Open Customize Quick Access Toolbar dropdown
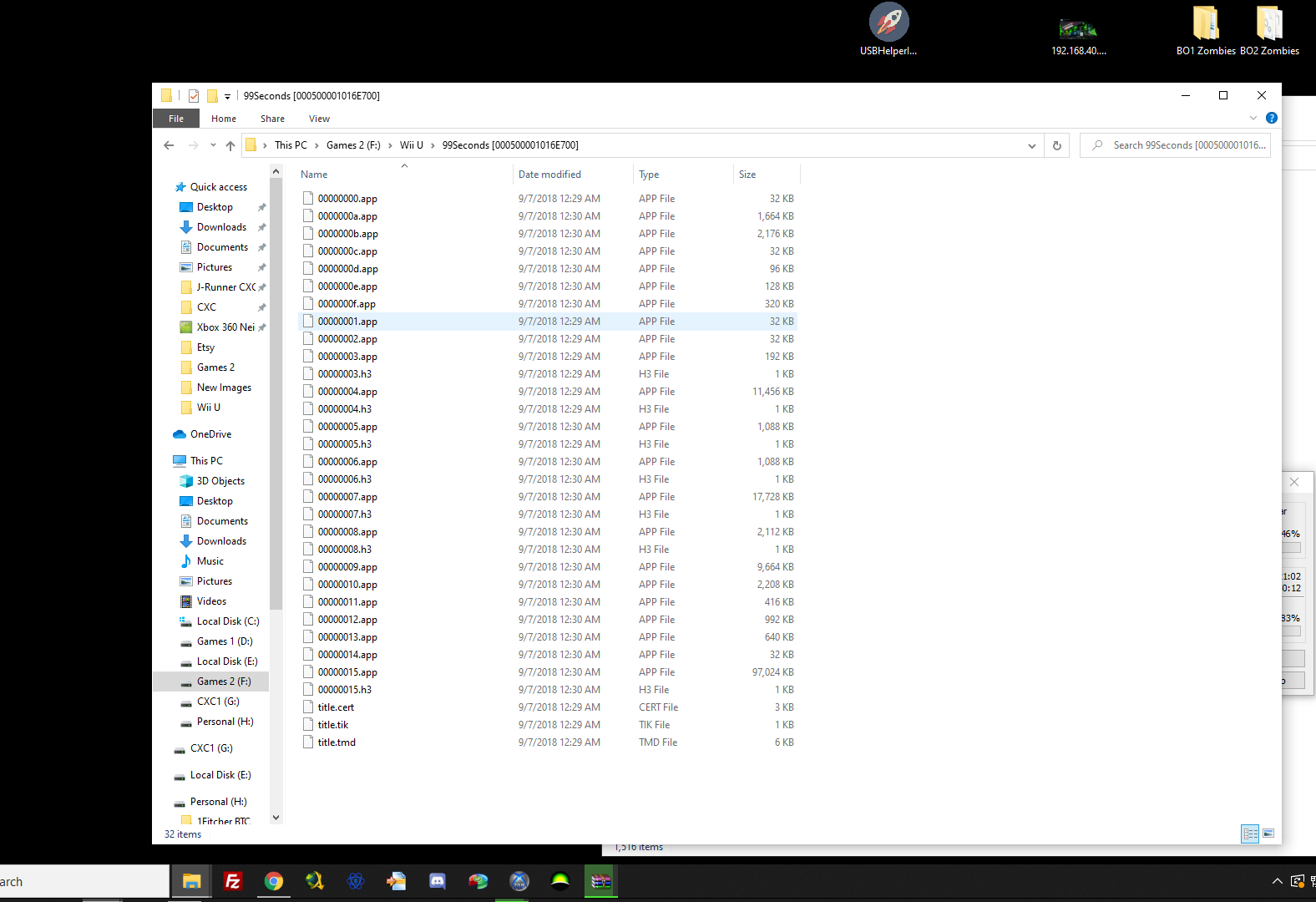This screenshot has width=1316, height=902. pyautogui.click(x=227, y=97)
